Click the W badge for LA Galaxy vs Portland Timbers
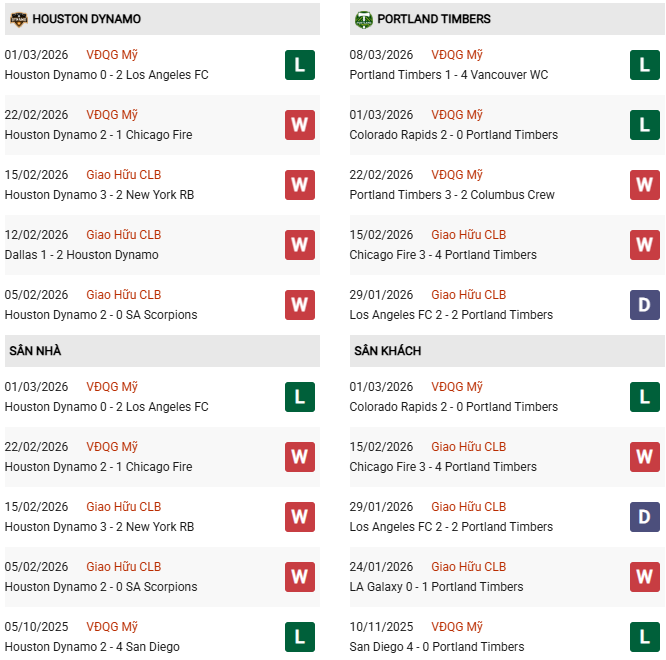The height and width of the screenshot is (660, 666). point(645,577)
